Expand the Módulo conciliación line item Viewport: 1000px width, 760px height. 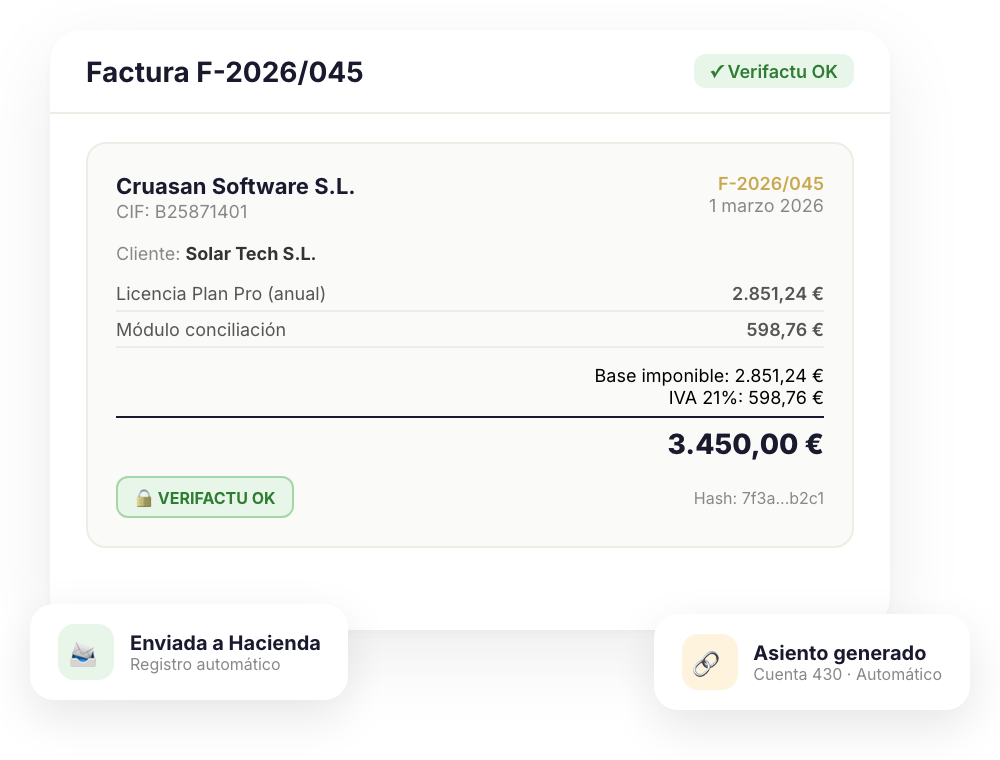point(201,329)
